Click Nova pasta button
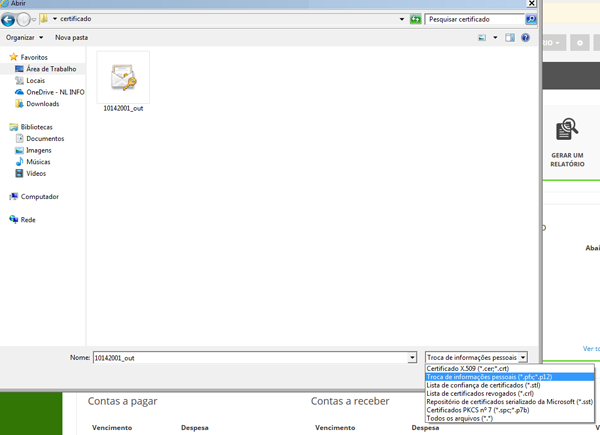 (71, 37)
